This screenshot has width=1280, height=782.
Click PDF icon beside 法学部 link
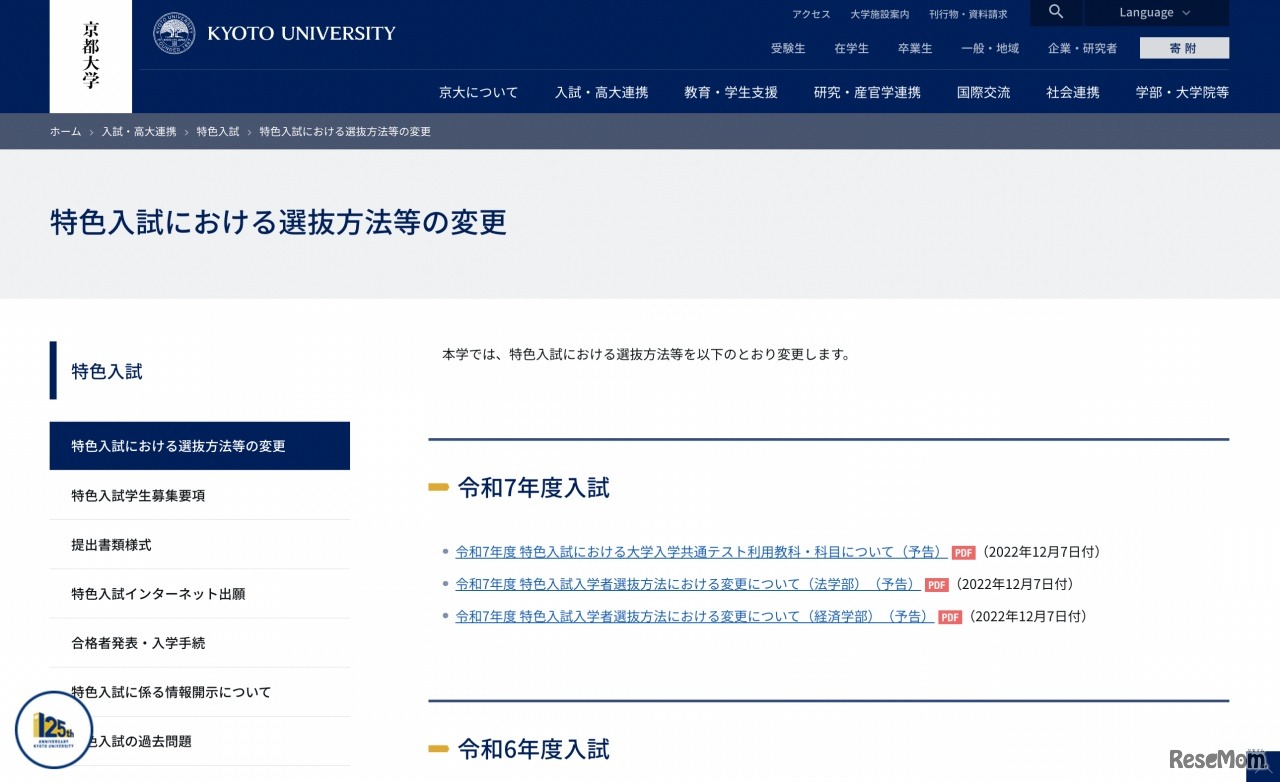936,585
